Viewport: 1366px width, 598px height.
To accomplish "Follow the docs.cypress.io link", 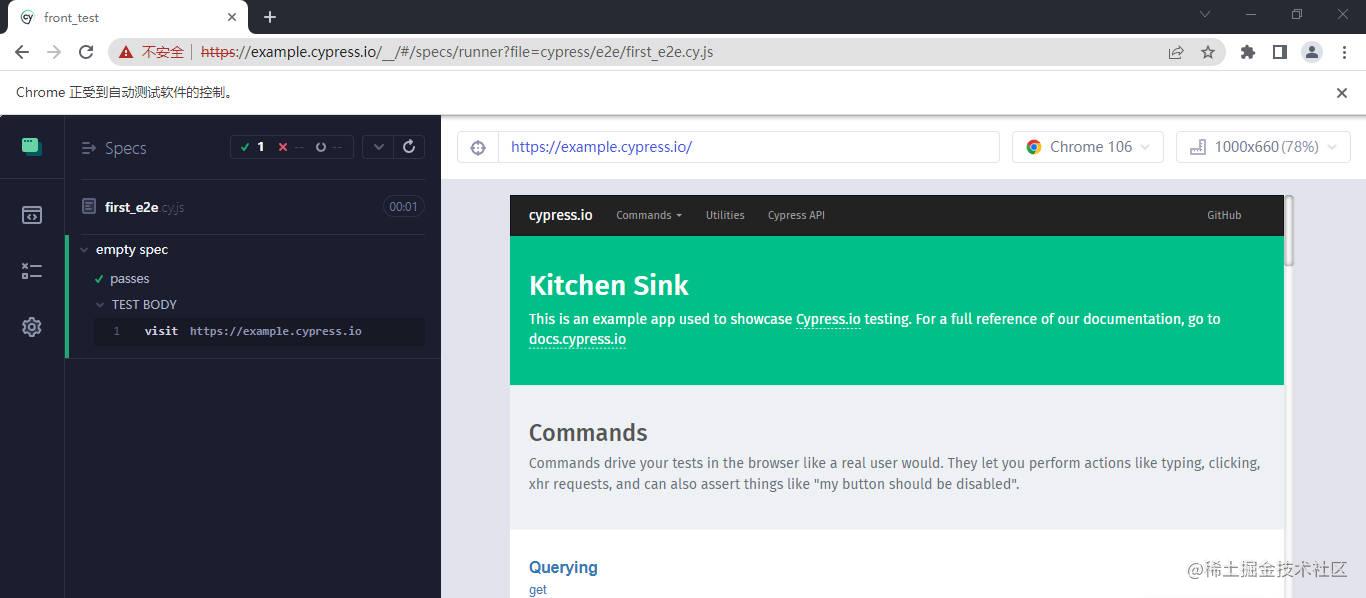I will (x=577, y=339).
